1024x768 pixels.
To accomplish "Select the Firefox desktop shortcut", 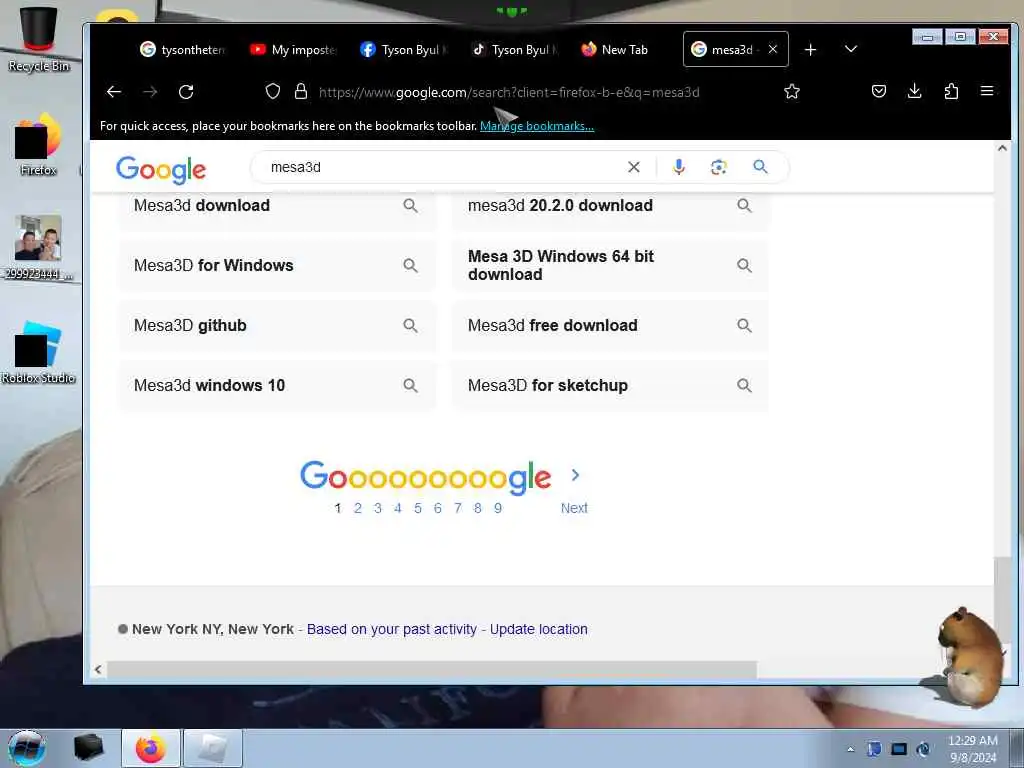I will click(x=39, y=145).
